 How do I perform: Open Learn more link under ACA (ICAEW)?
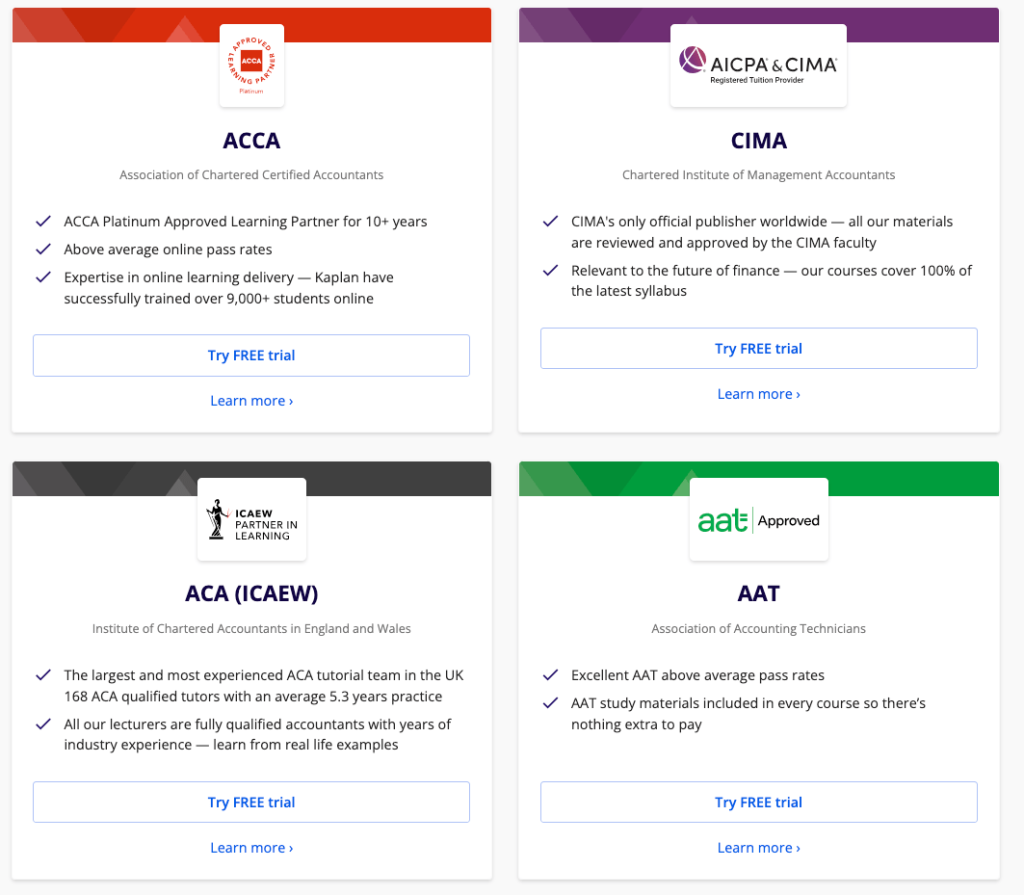coord(251,847)
